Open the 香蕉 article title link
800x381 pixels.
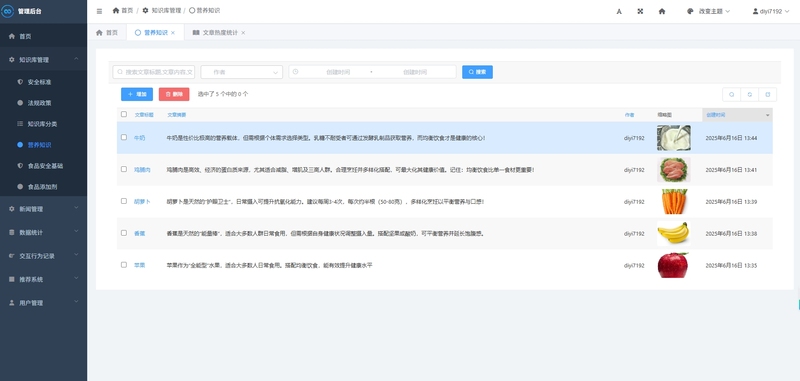[139, 233]
